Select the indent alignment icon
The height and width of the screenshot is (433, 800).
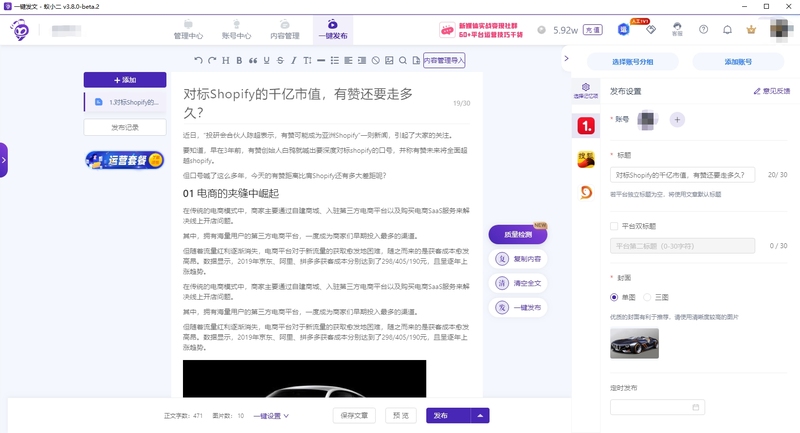click(362, 60)
